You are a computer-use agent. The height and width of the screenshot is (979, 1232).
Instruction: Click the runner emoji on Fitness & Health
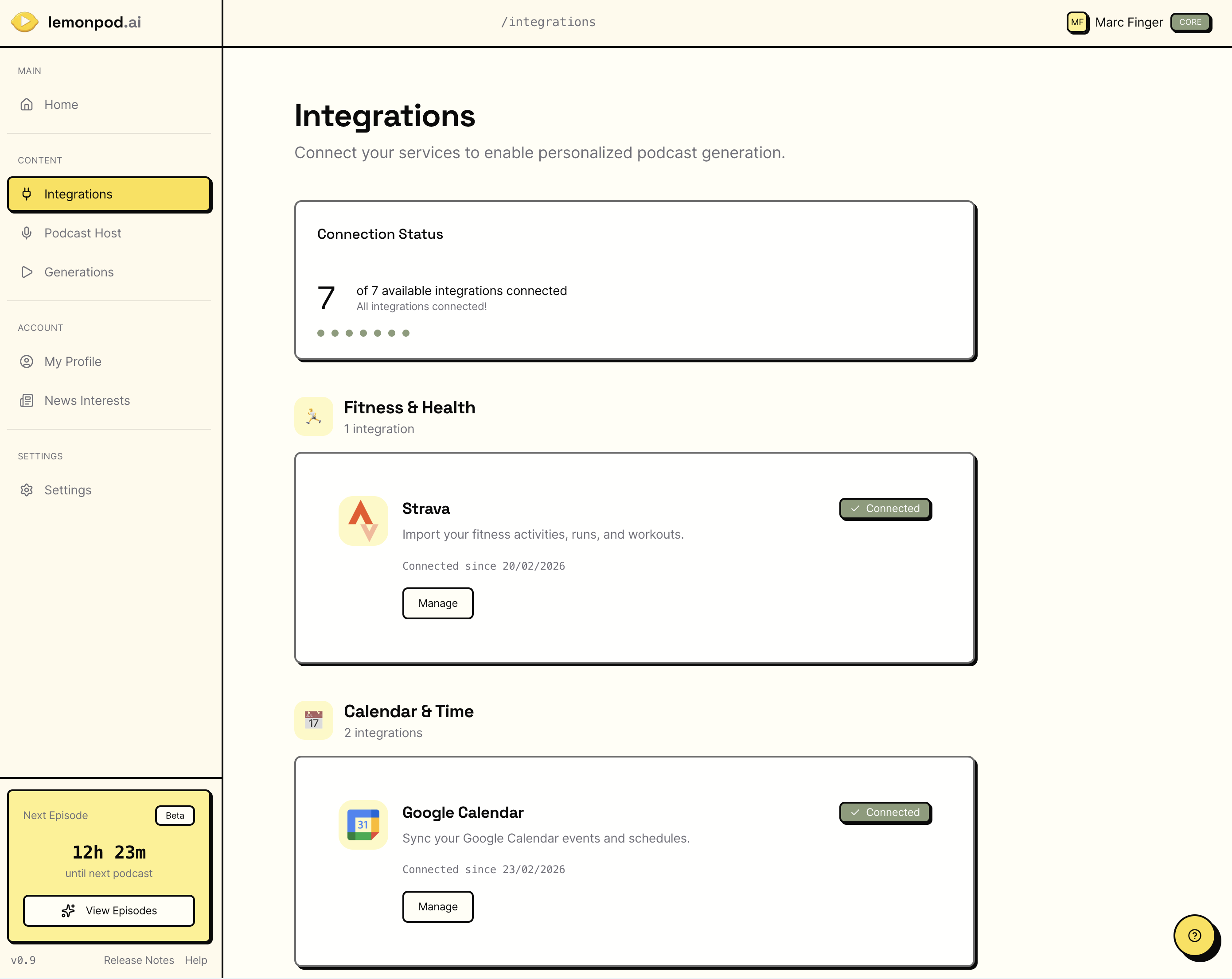click(x=314, y=416)
